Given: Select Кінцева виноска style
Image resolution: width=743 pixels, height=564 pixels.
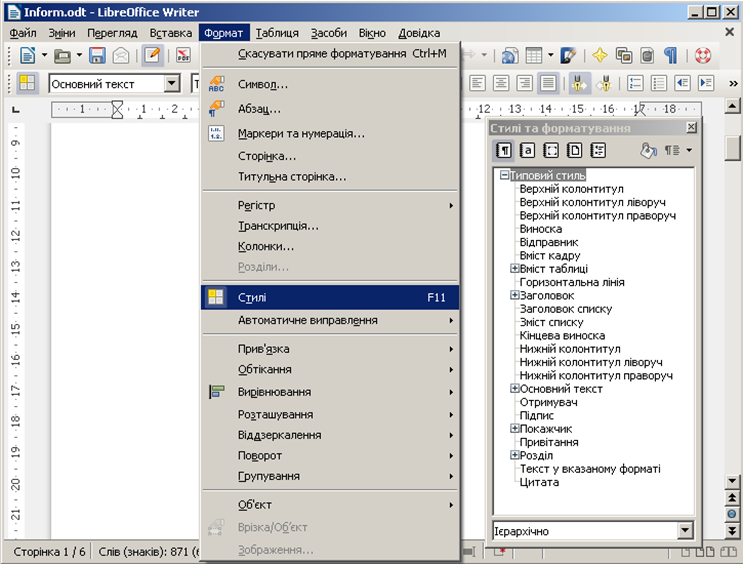Looking at the screenshot, I should (562, 336).
